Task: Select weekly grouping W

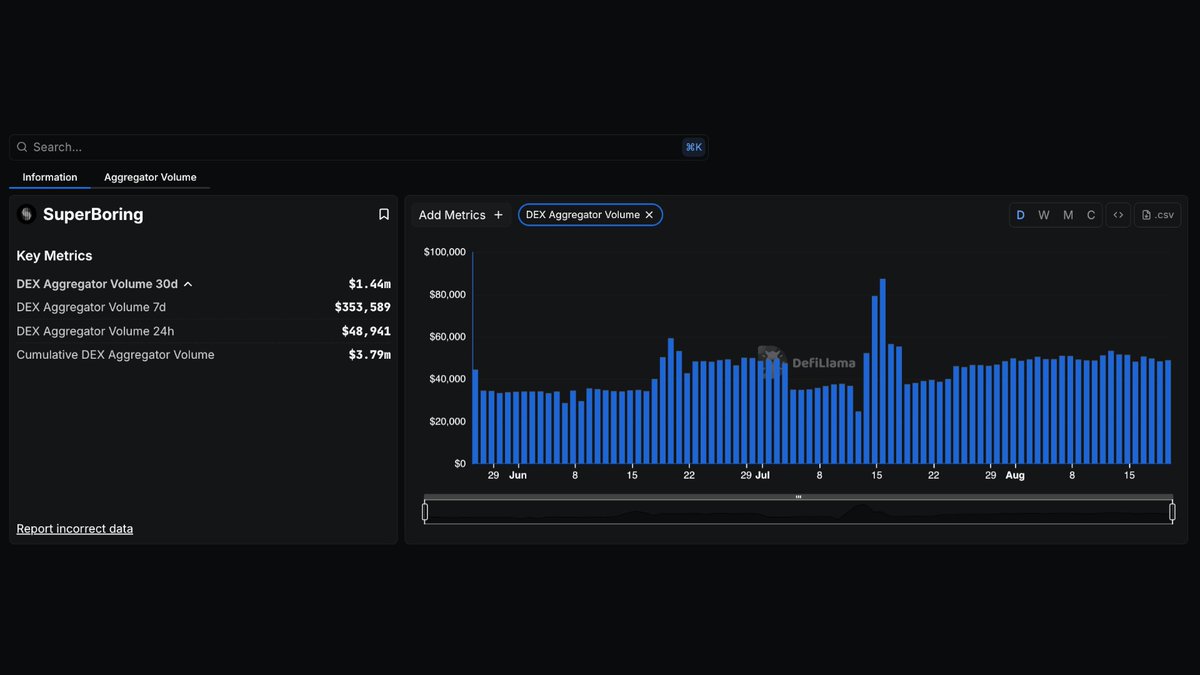Action: pos(1044,215)
